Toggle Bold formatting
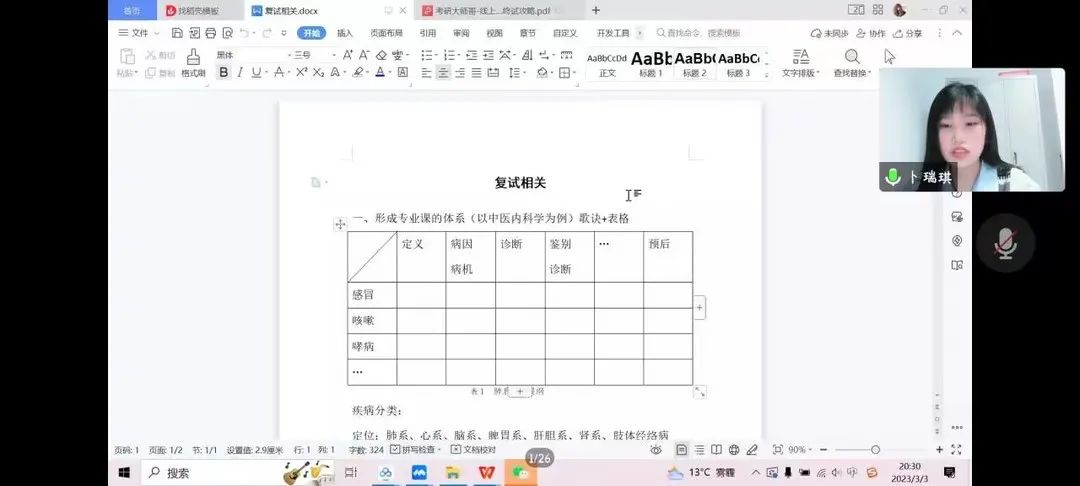The height and width of the screenshot is (486, 1080). click(223, 72)
